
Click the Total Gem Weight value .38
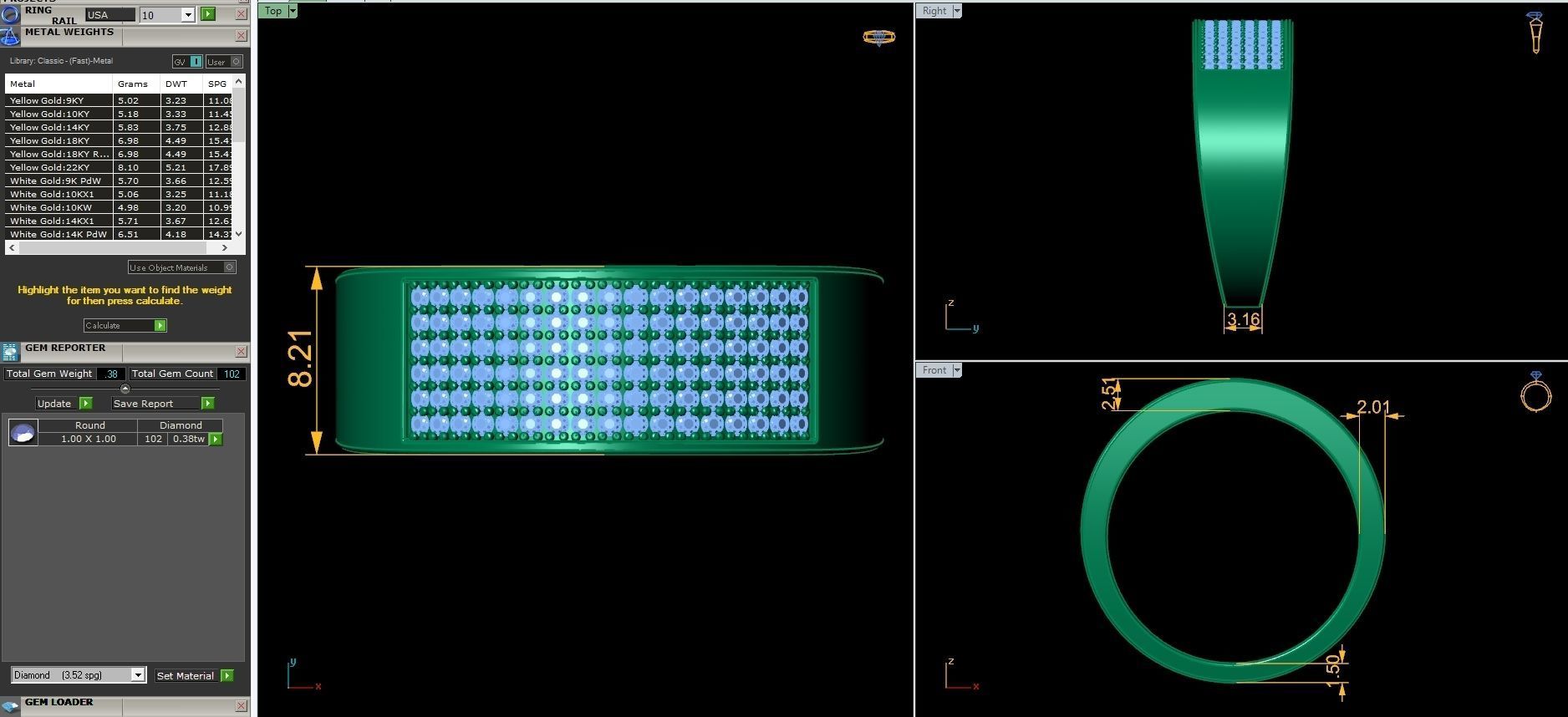pyautogui.click(x=111, y=374)
